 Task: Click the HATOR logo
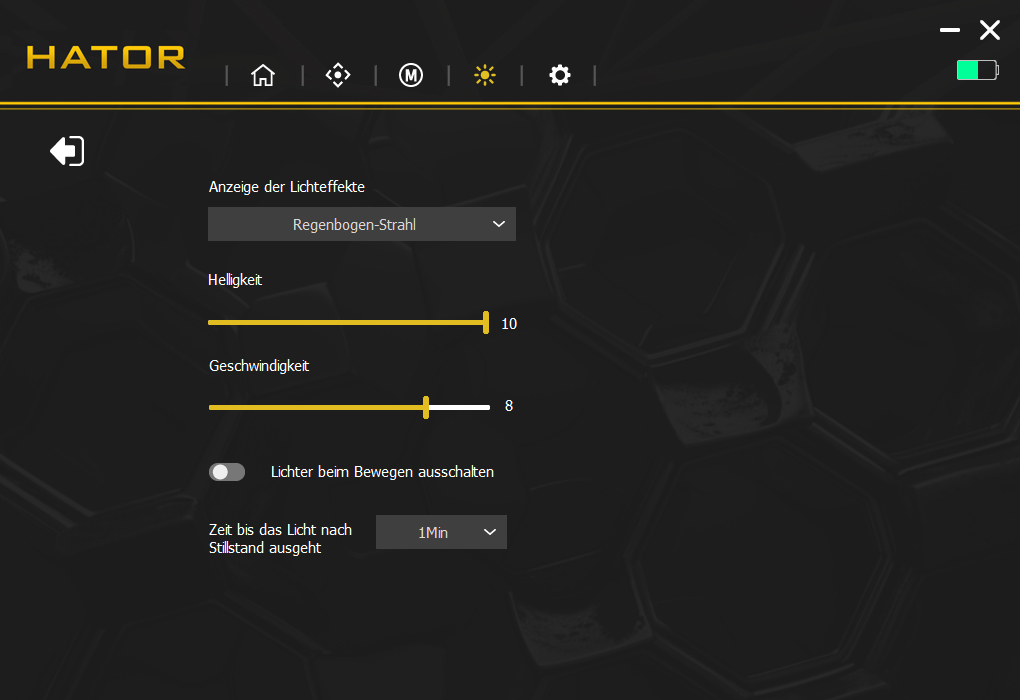(106, 57)
